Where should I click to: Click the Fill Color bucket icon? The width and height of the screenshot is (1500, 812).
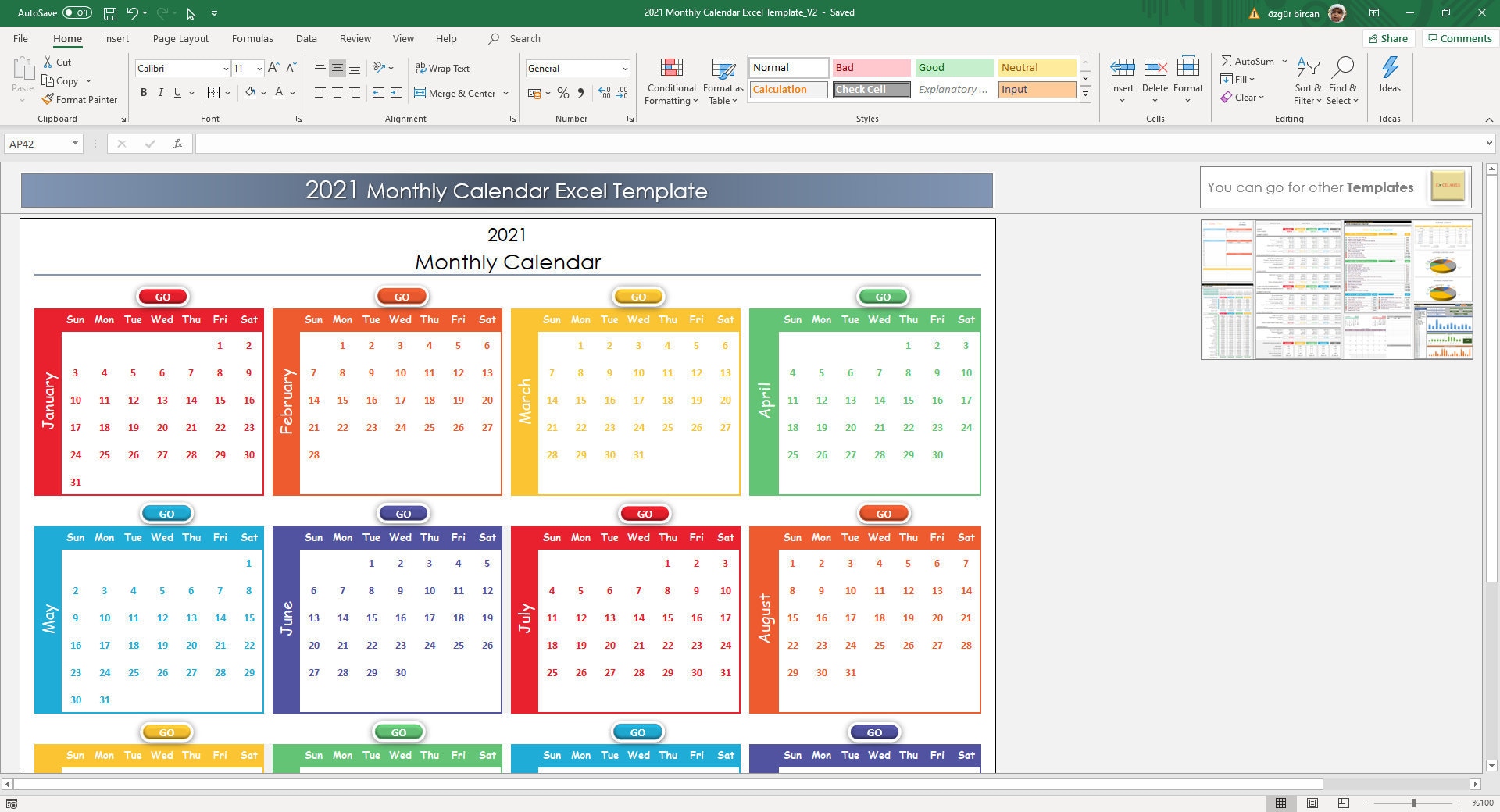pyautogui.click(x=250, y=92)
